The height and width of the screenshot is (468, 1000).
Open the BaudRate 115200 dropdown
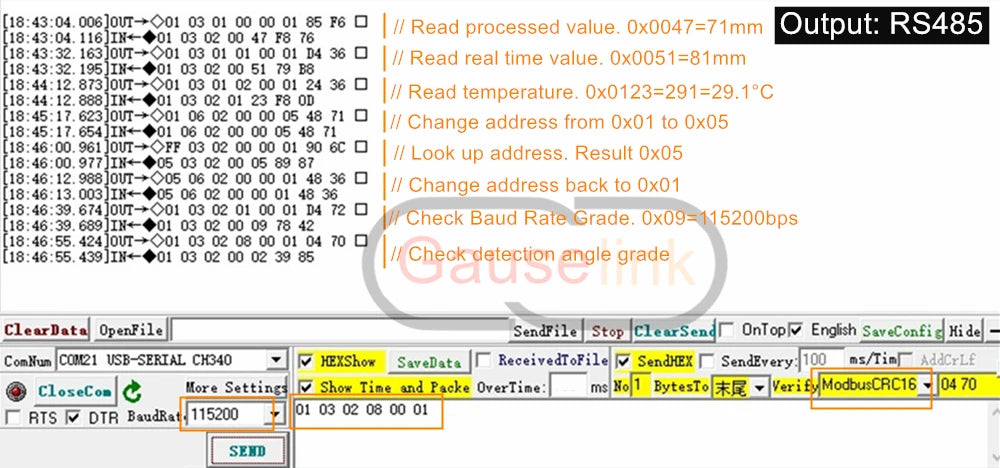274,415
